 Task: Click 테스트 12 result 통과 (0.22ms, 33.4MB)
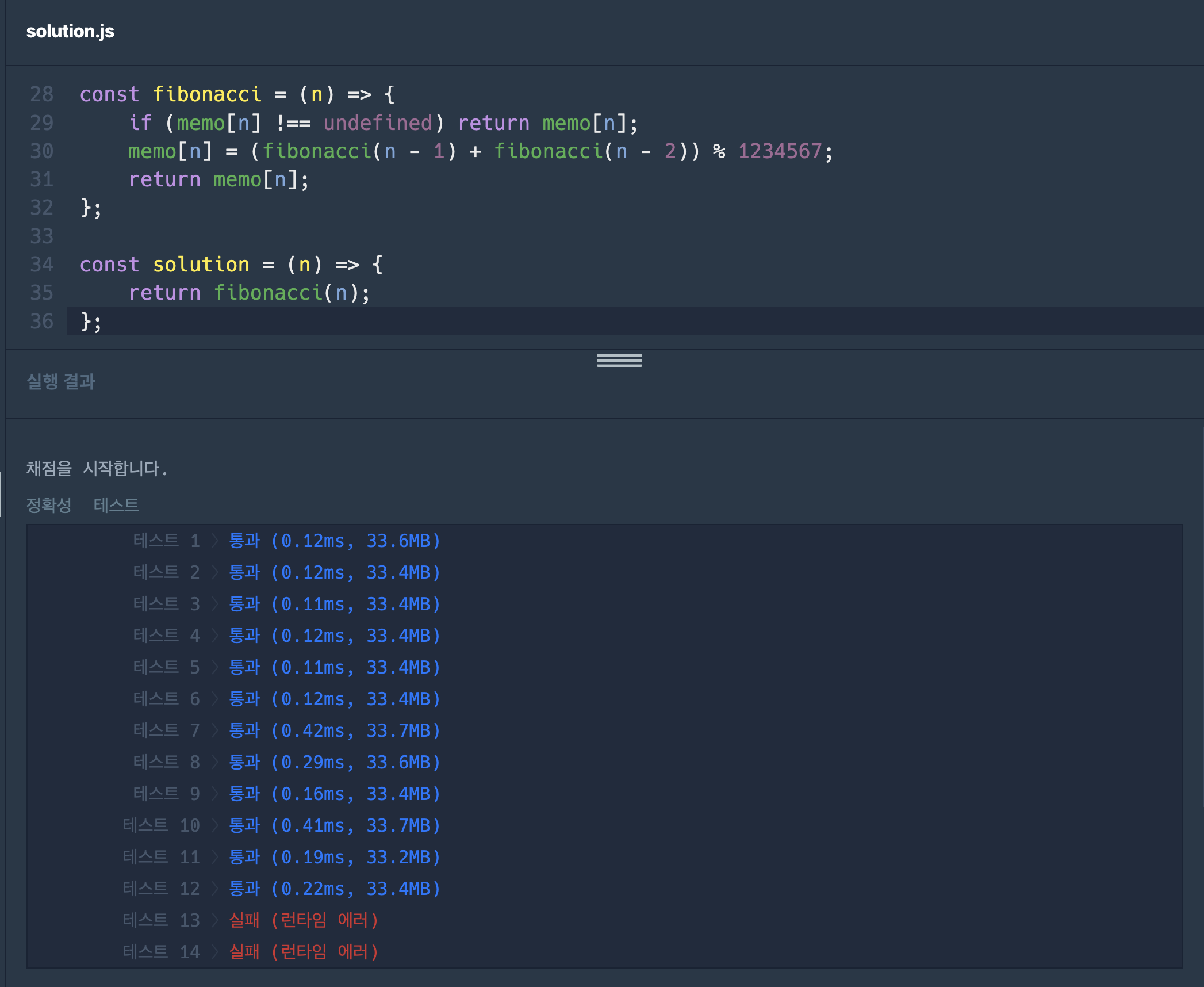tap(335, 889)
